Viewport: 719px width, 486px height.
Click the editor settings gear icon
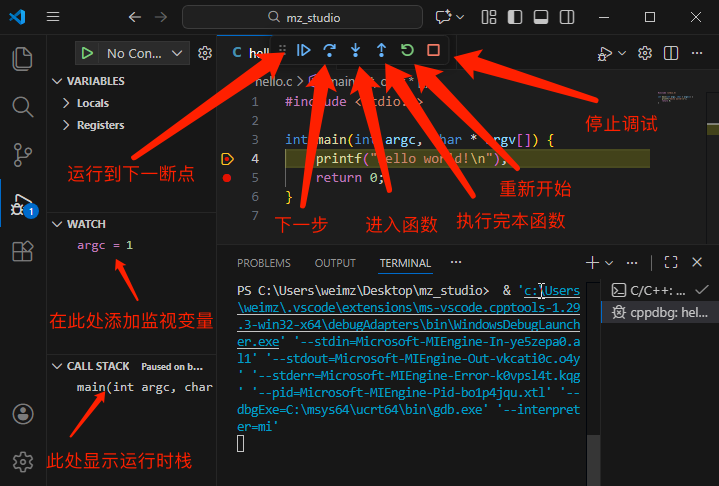point(645,53)
